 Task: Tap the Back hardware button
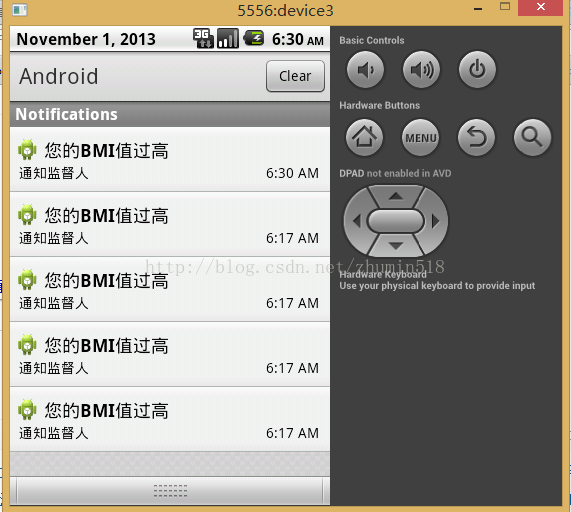click(476, 137)
